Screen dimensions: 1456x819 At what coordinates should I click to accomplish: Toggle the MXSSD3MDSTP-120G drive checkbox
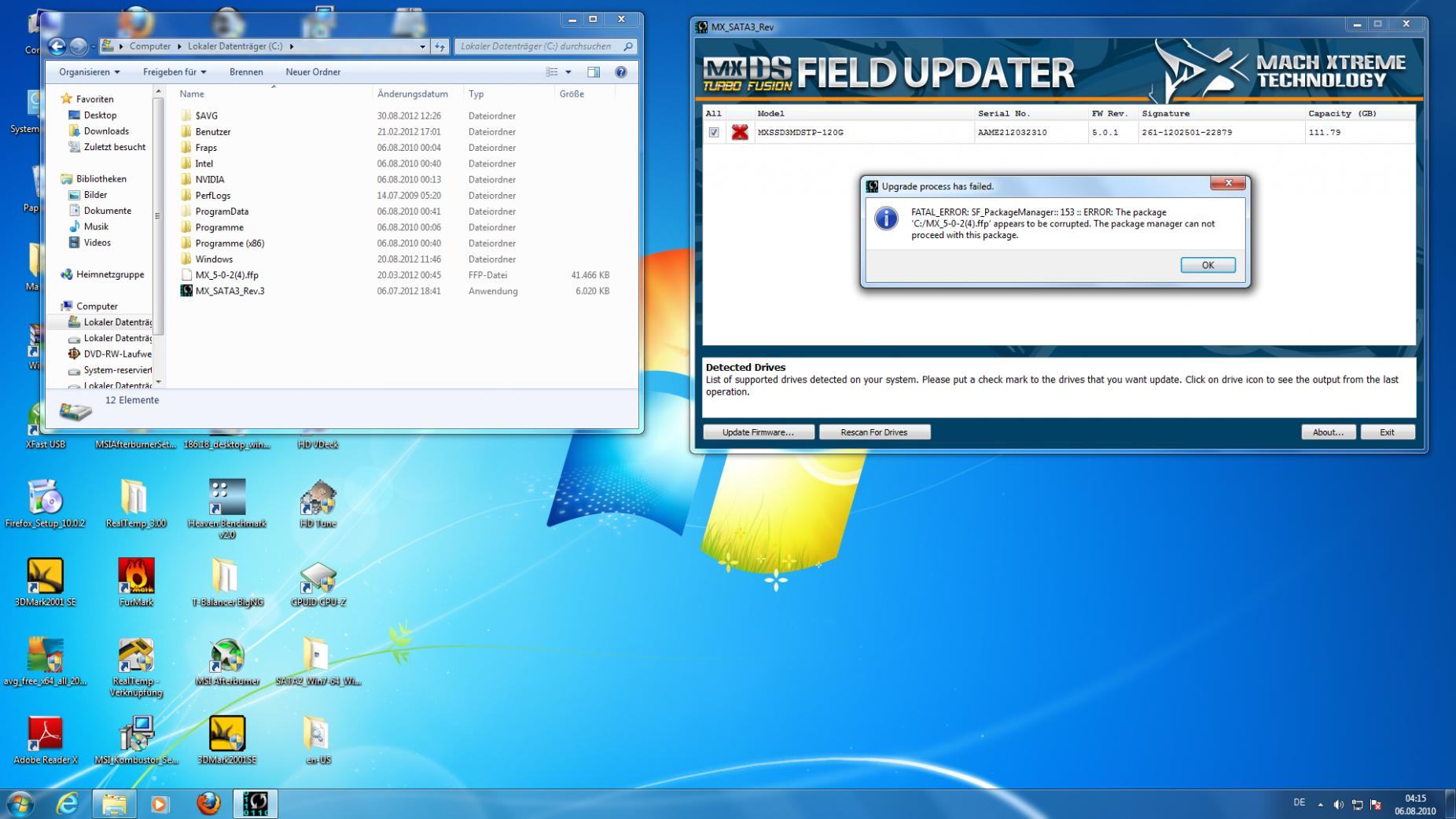pos(714,132)
